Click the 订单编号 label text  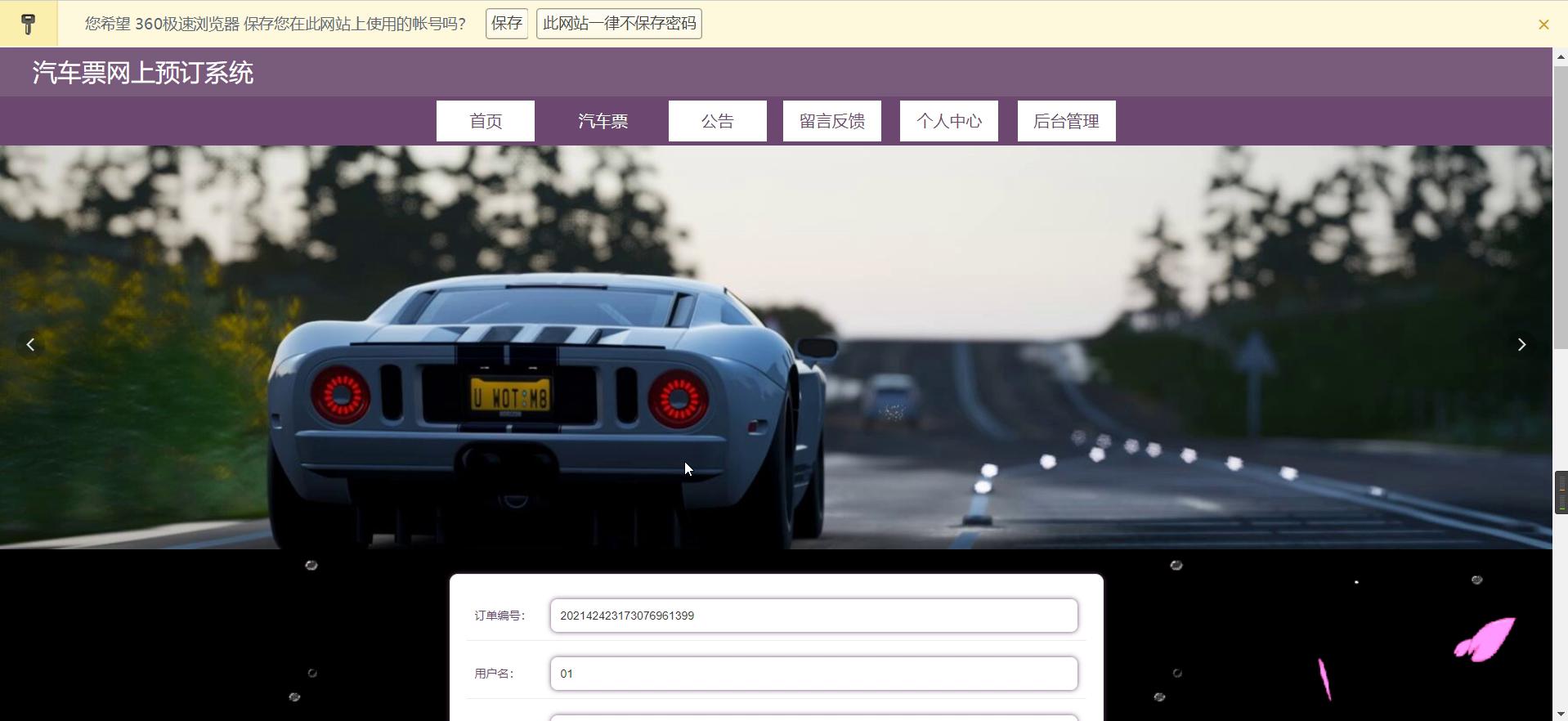point(500,616)
